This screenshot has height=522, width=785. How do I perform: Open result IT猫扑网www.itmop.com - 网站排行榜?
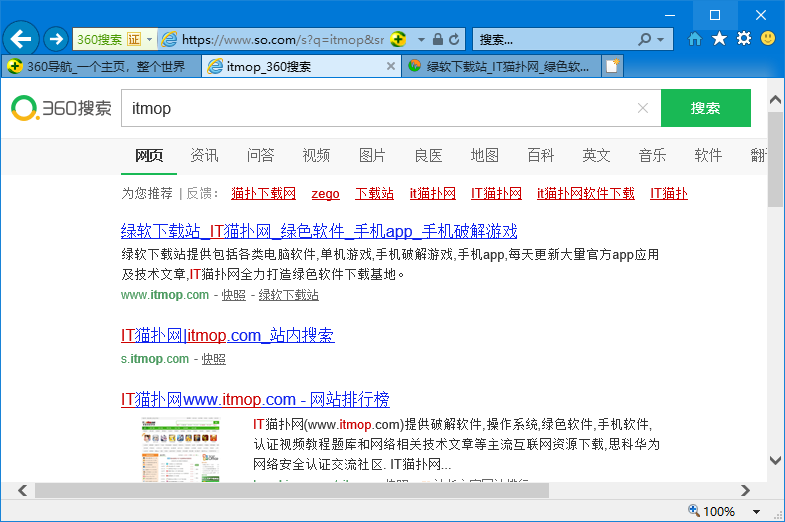255,399
